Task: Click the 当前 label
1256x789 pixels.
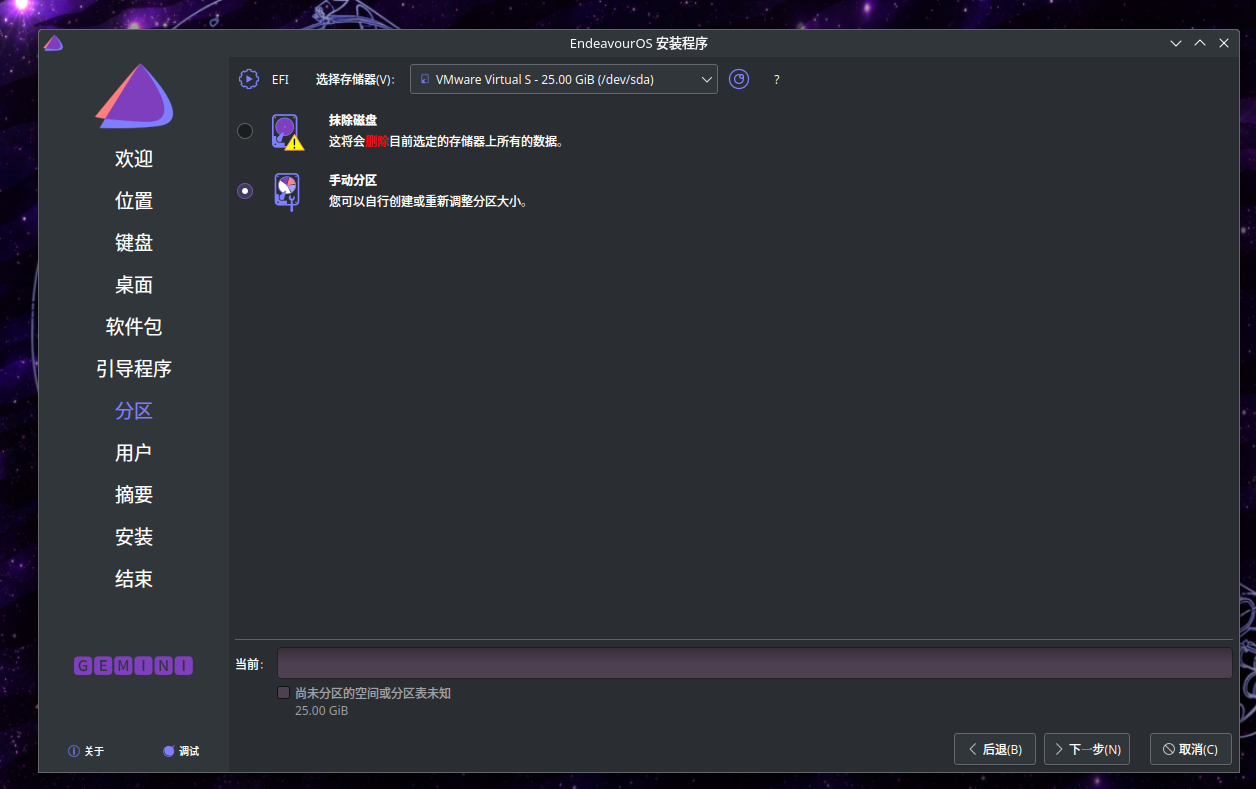Action: (x=249, y=665)
